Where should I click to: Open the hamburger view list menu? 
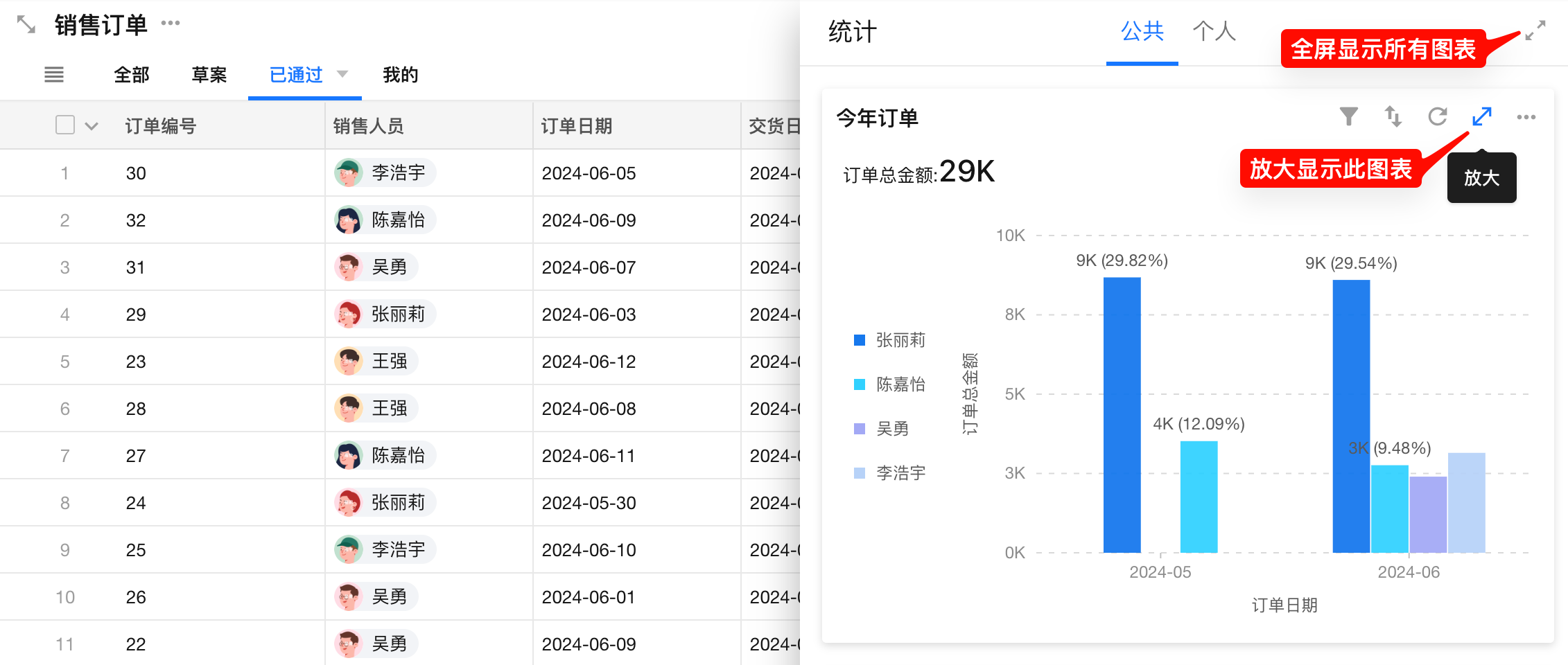pos(54,75)
